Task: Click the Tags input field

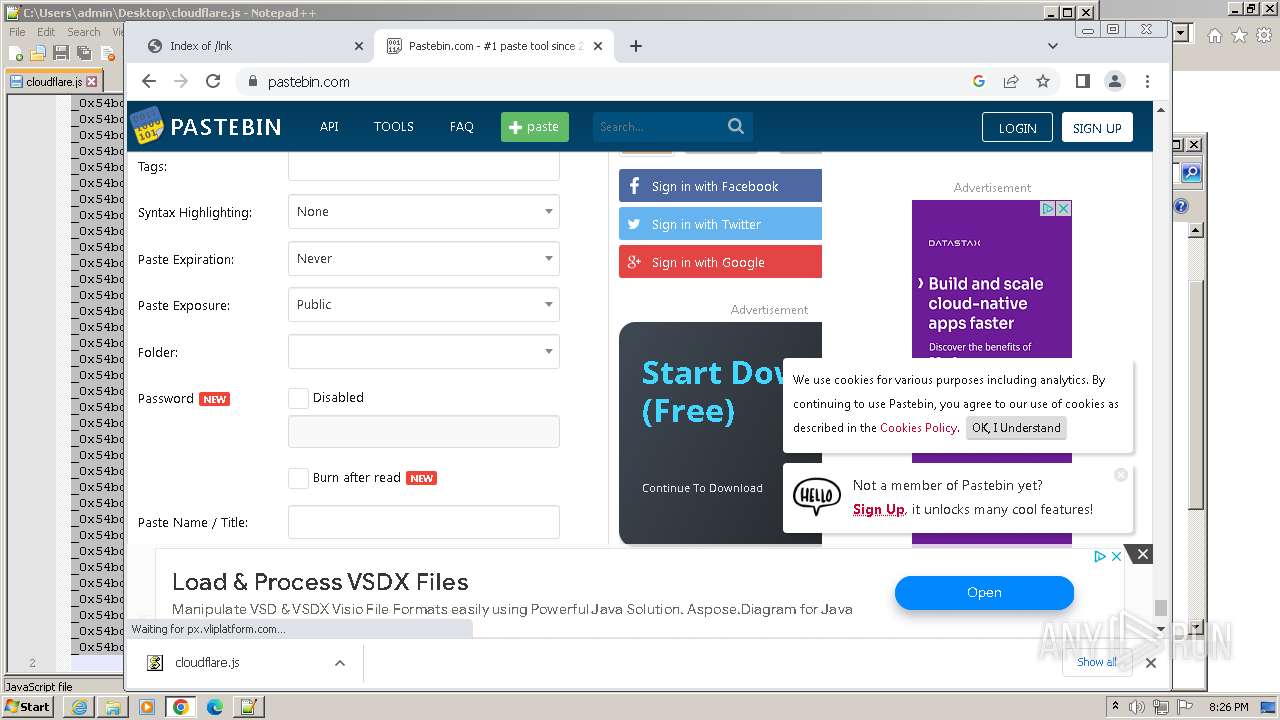Action: click(x=424, y=167)
